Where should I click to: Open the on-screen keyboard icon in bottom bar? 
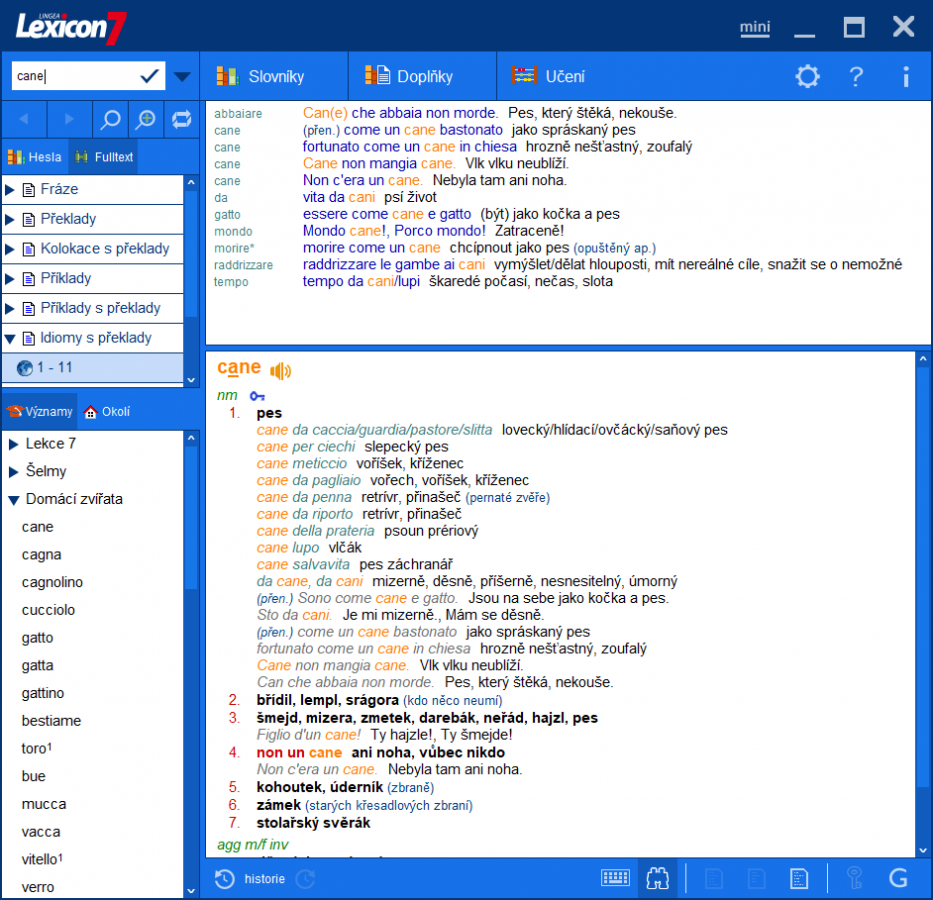pyautogui.click(x=617, y=877)
